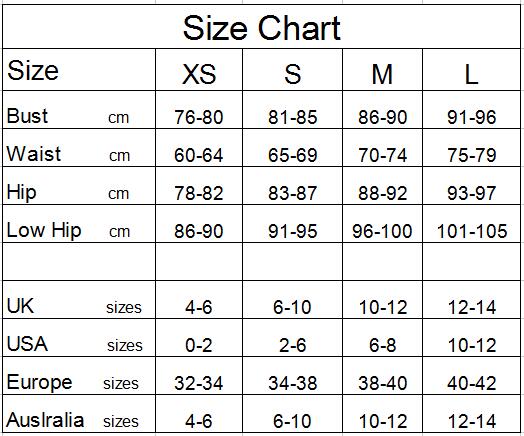The width and height of the screenshot is (524, 436).
Task: Select the USA size 0-2 cell
Action: pyautogui.click(x=199, y=337)
